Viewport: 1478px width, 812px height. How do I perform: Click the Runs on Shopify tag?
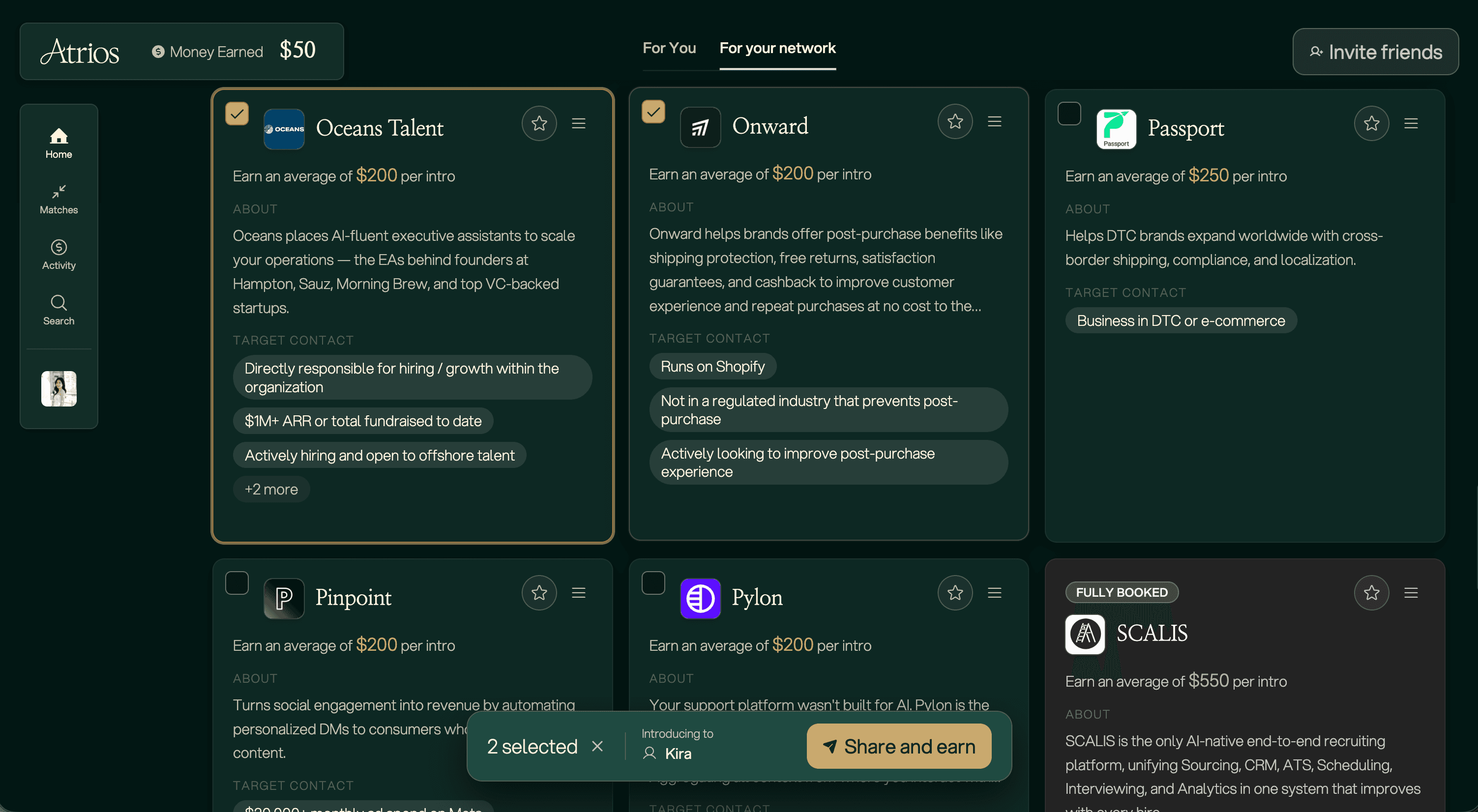point(712,367)
